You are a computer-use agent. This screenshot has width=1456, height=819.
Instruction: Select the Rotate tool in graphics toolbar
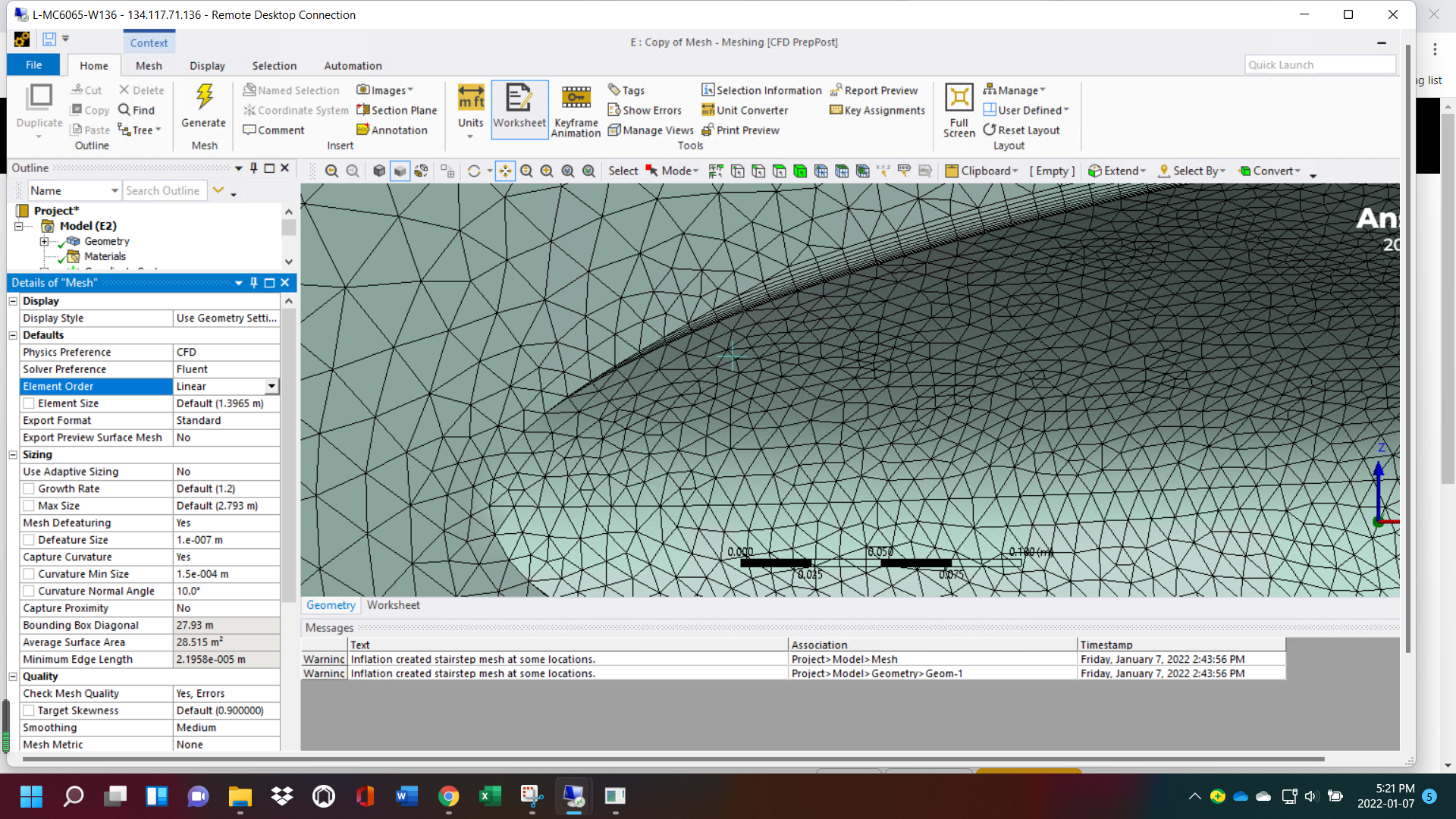[474, 171]
